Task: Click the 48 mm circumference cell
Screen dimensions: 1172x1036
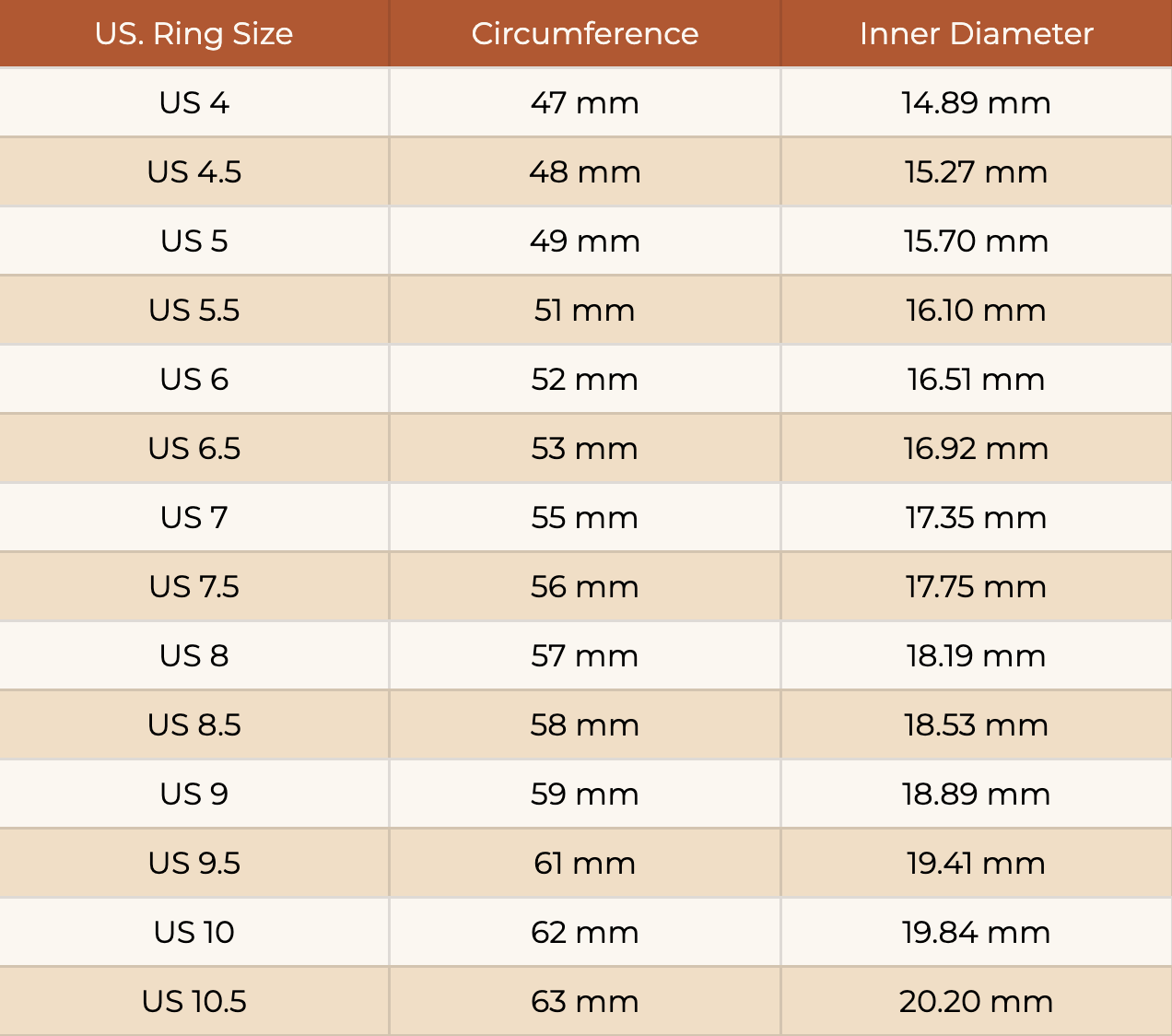Action: point(584,172)
